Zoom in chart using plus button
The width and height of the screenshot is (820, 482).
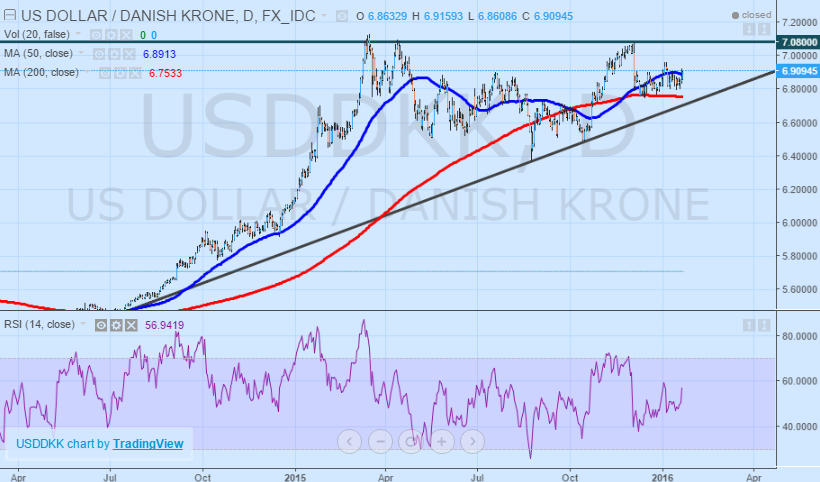coord(442,440)
